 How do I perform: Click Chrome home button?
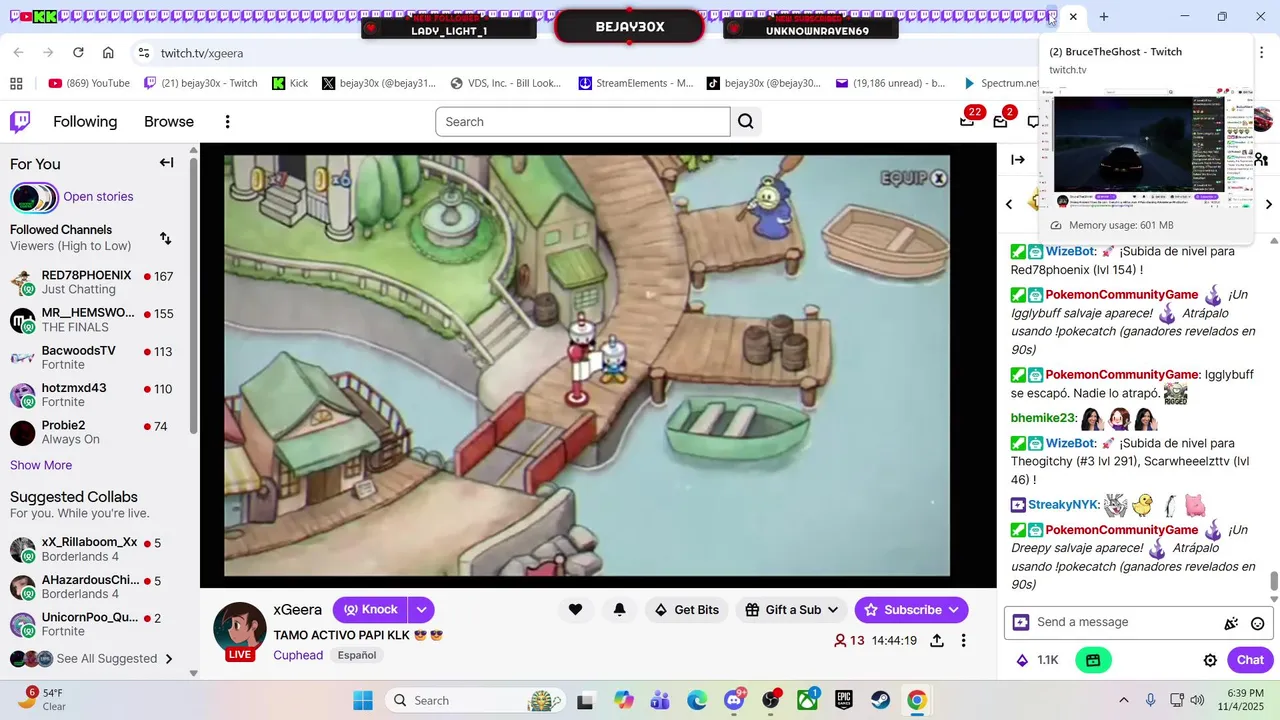click(108, 53)
